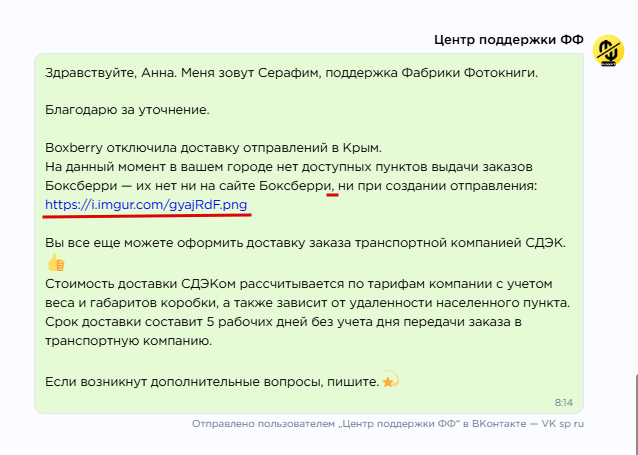Click the thumbs-up emoji in the message
Viewport: 638px width, 455px height.
click(x=56, y=262)
